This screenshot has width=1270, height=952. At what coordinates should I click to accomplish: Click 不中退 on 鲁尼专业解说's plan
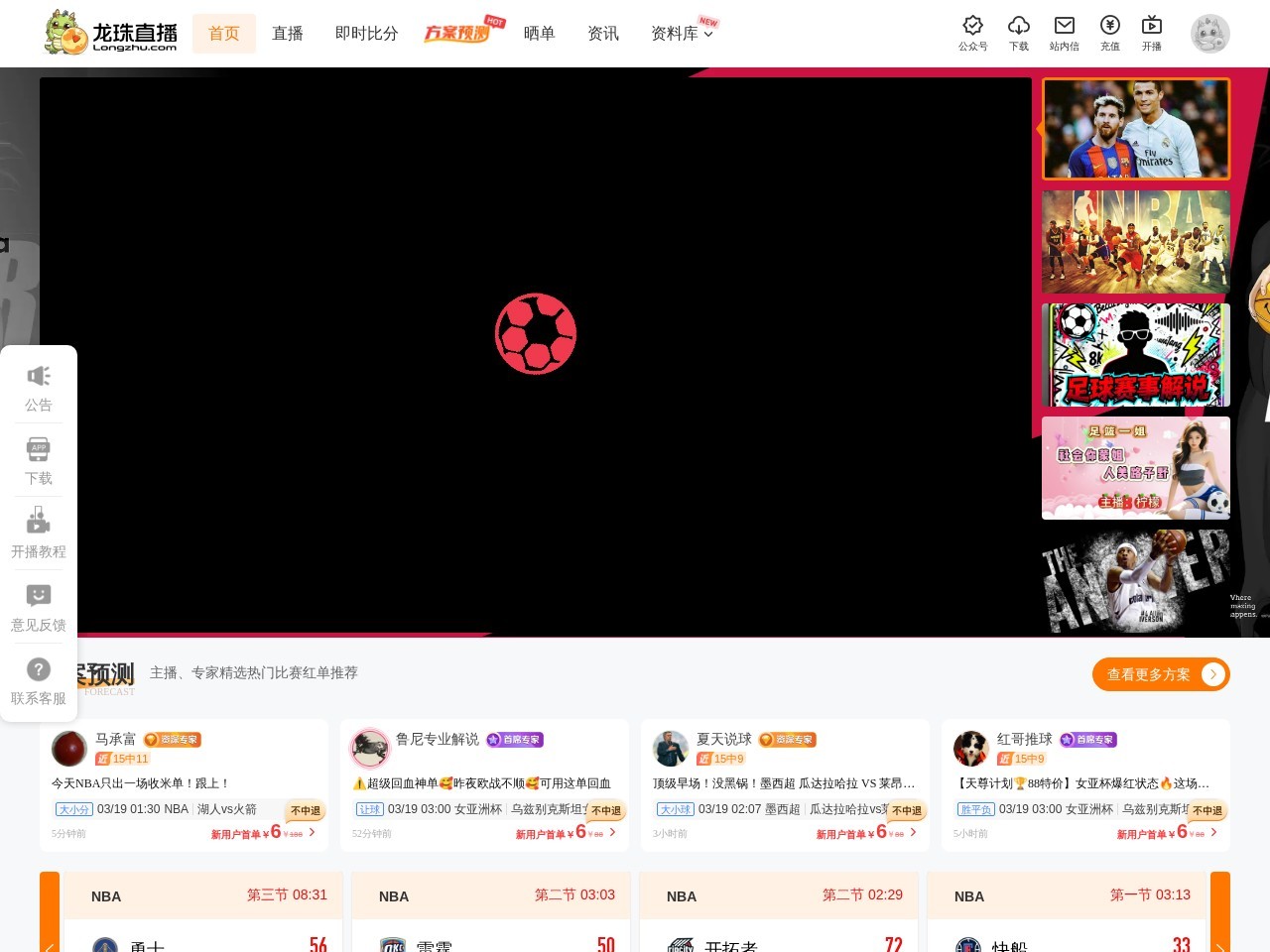(x=604, y=810)
